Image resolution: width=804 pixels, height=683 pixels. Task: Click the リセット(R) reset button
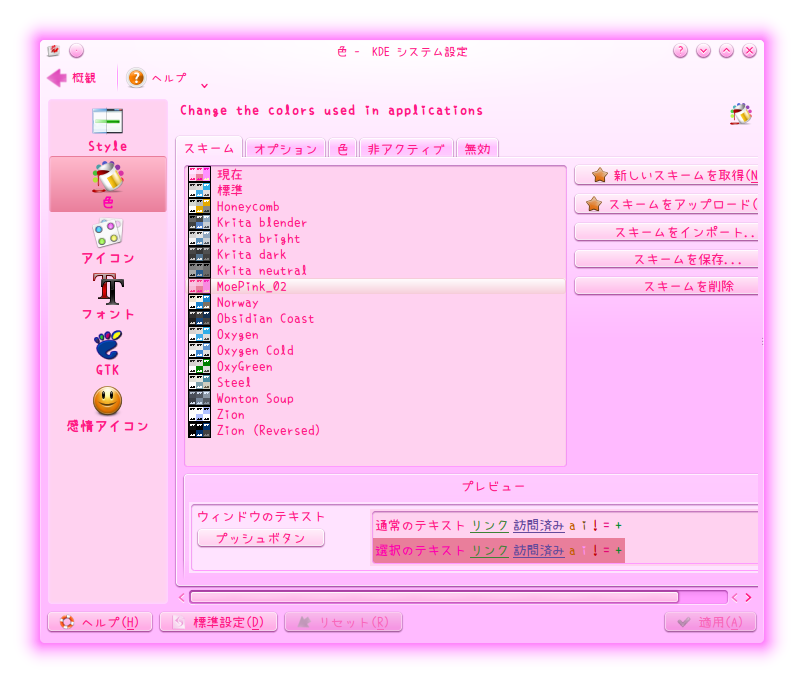click(344, 622)
